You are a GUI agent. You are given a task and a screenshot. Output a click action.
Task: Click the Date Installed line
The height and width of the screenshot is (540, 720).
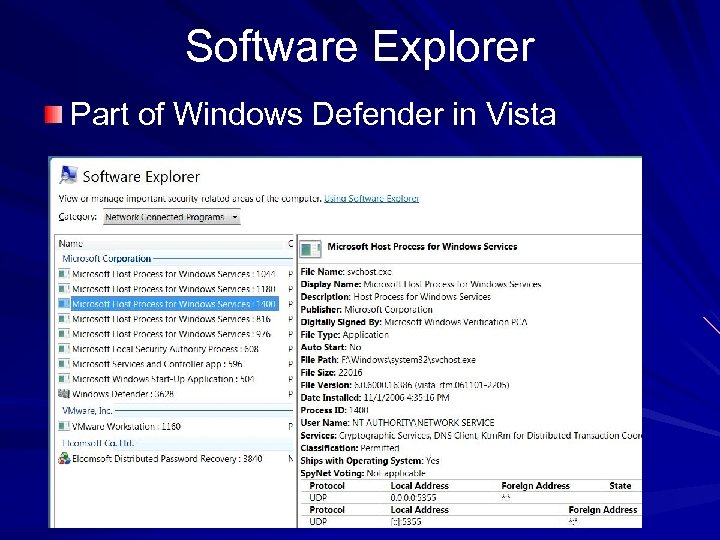375,398
